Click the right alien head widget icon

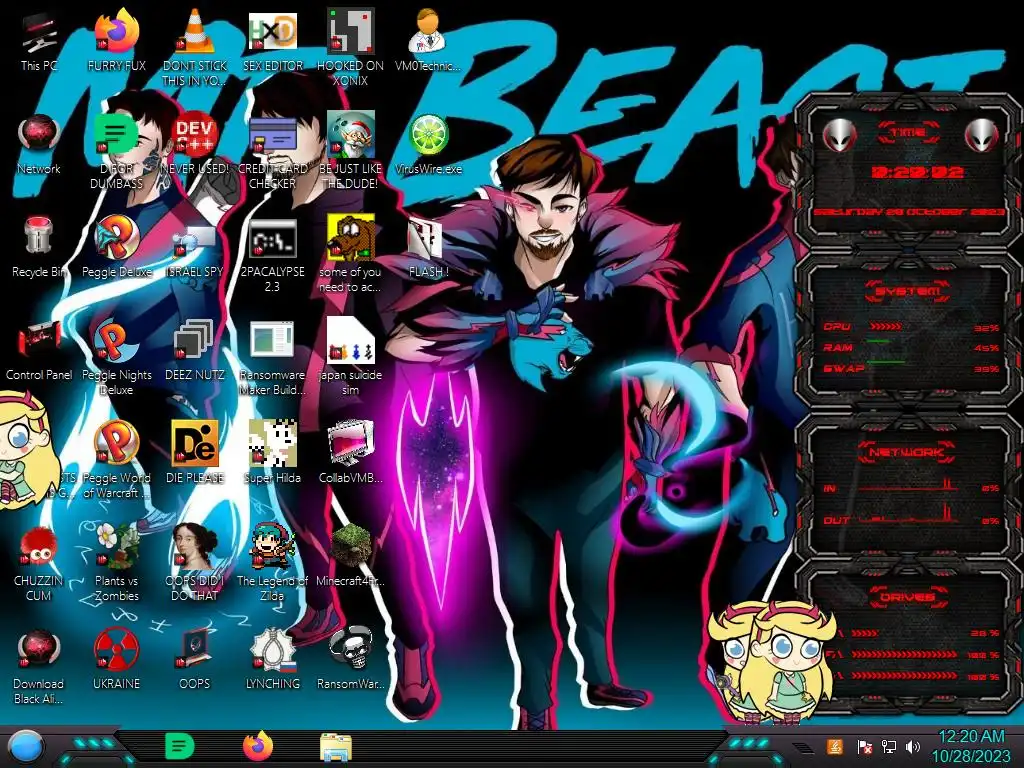click(x=982, y=136)
